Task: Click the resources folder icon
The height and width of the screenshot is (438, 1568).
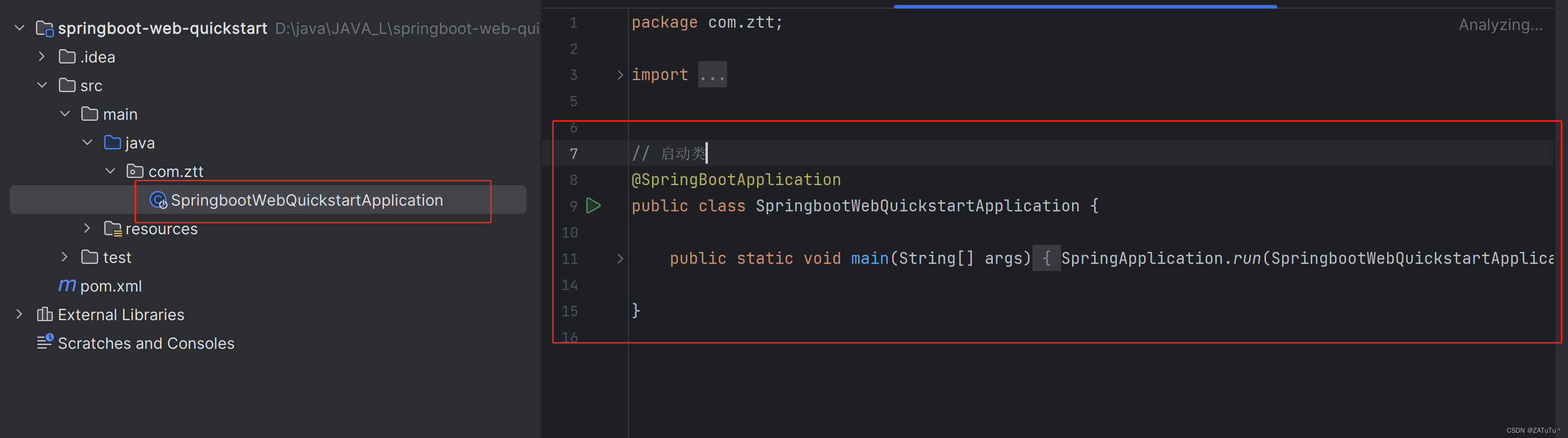Action: pyautogui.click(x=113, y=229)
